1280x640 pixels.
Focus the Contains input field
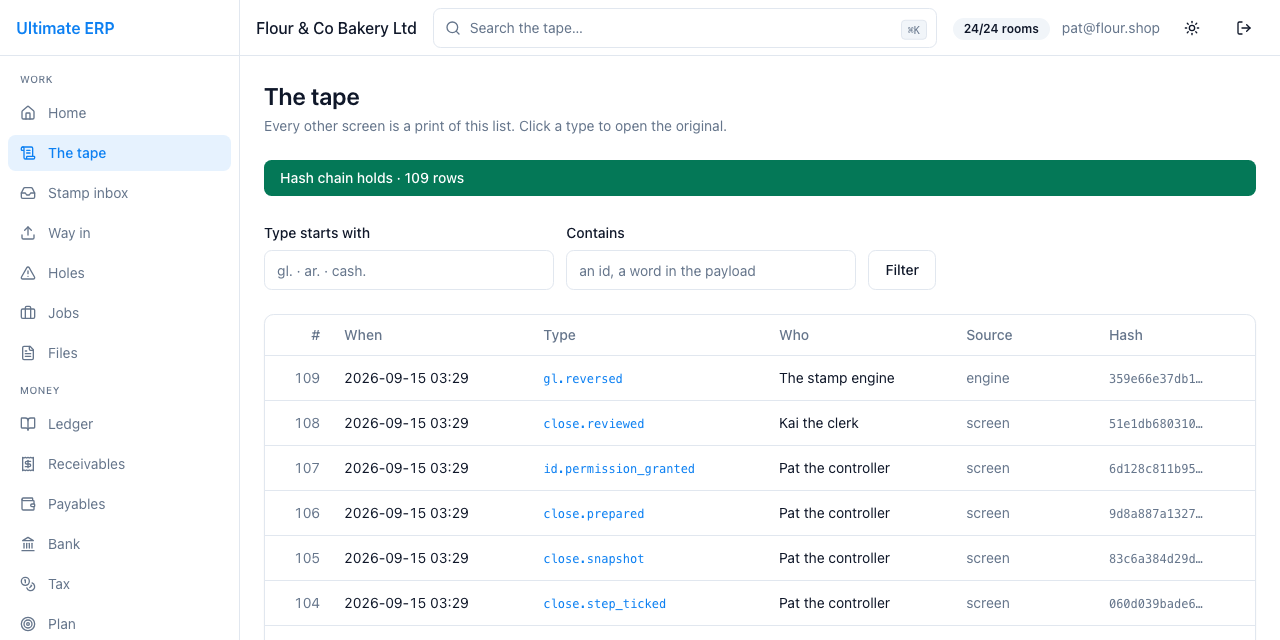click(711, 270)
